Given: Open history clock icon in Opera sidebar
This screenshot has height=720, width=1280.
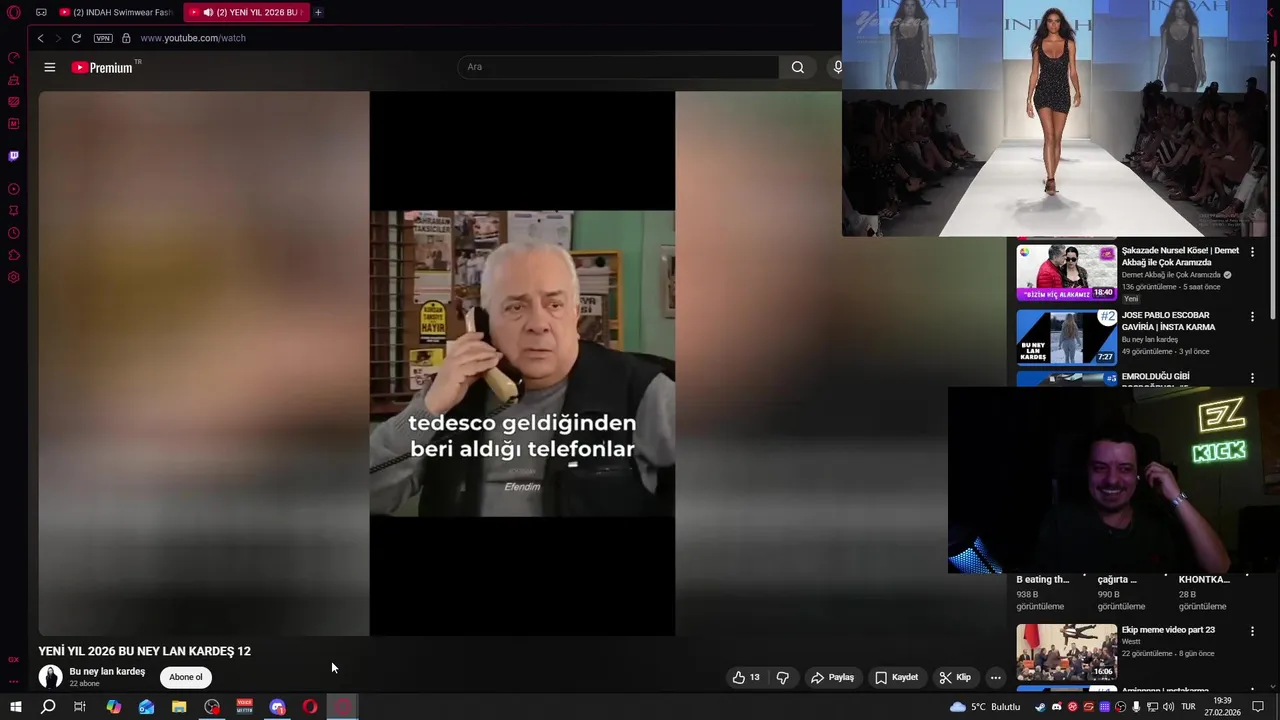Looking at the screenshot, I should (13, 233).
